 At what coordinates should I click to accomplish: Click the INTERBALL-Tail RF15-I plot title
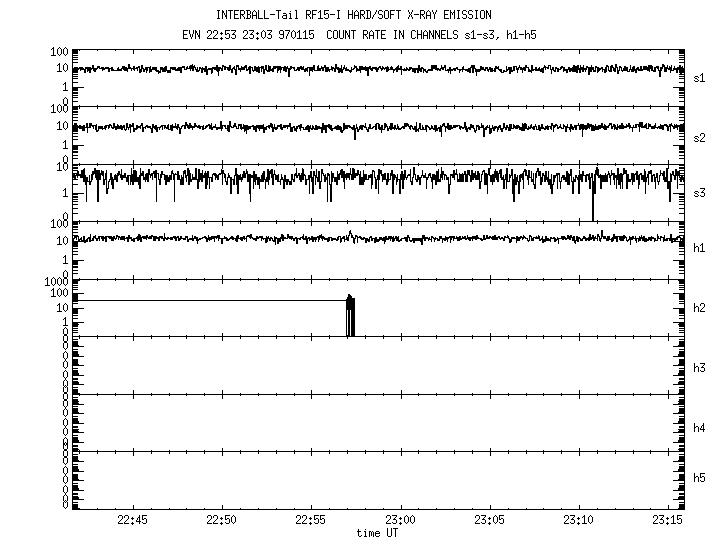point(354,15)
